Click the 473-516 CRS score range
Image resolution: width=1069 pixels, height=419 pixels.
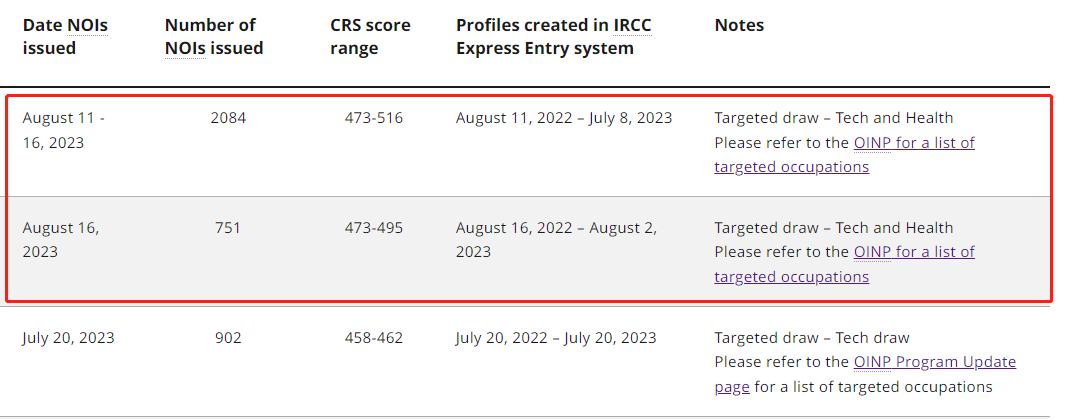[374, 118]
